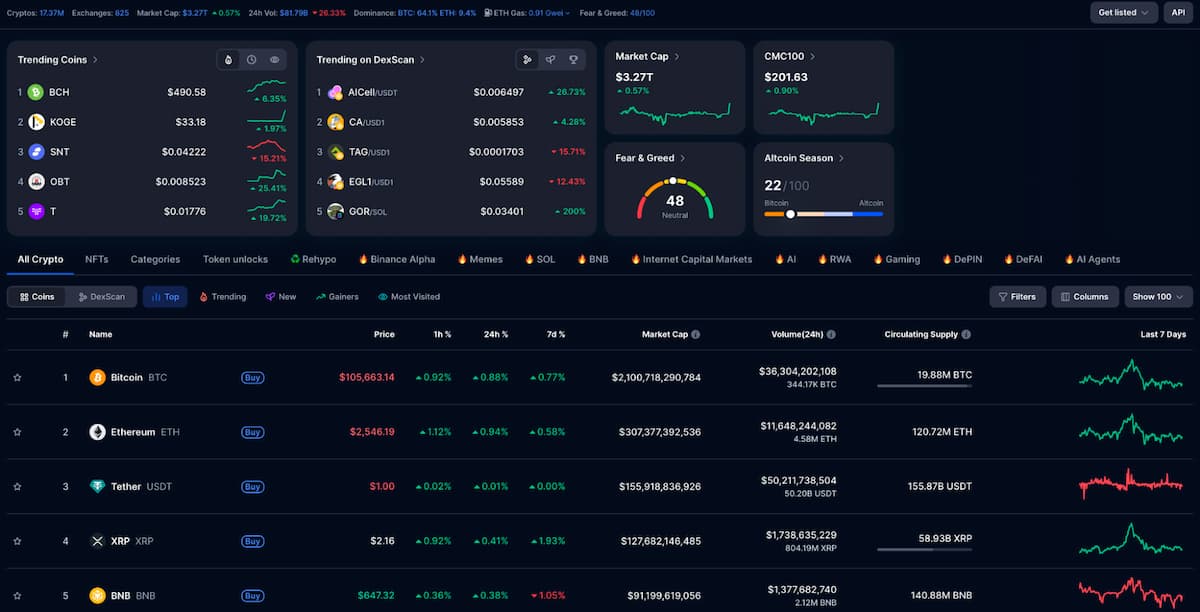Click the Volume(24h) column info icon
Image resolution: width=1200 pixels, height=612 pixels.
(x=831, y=335)
